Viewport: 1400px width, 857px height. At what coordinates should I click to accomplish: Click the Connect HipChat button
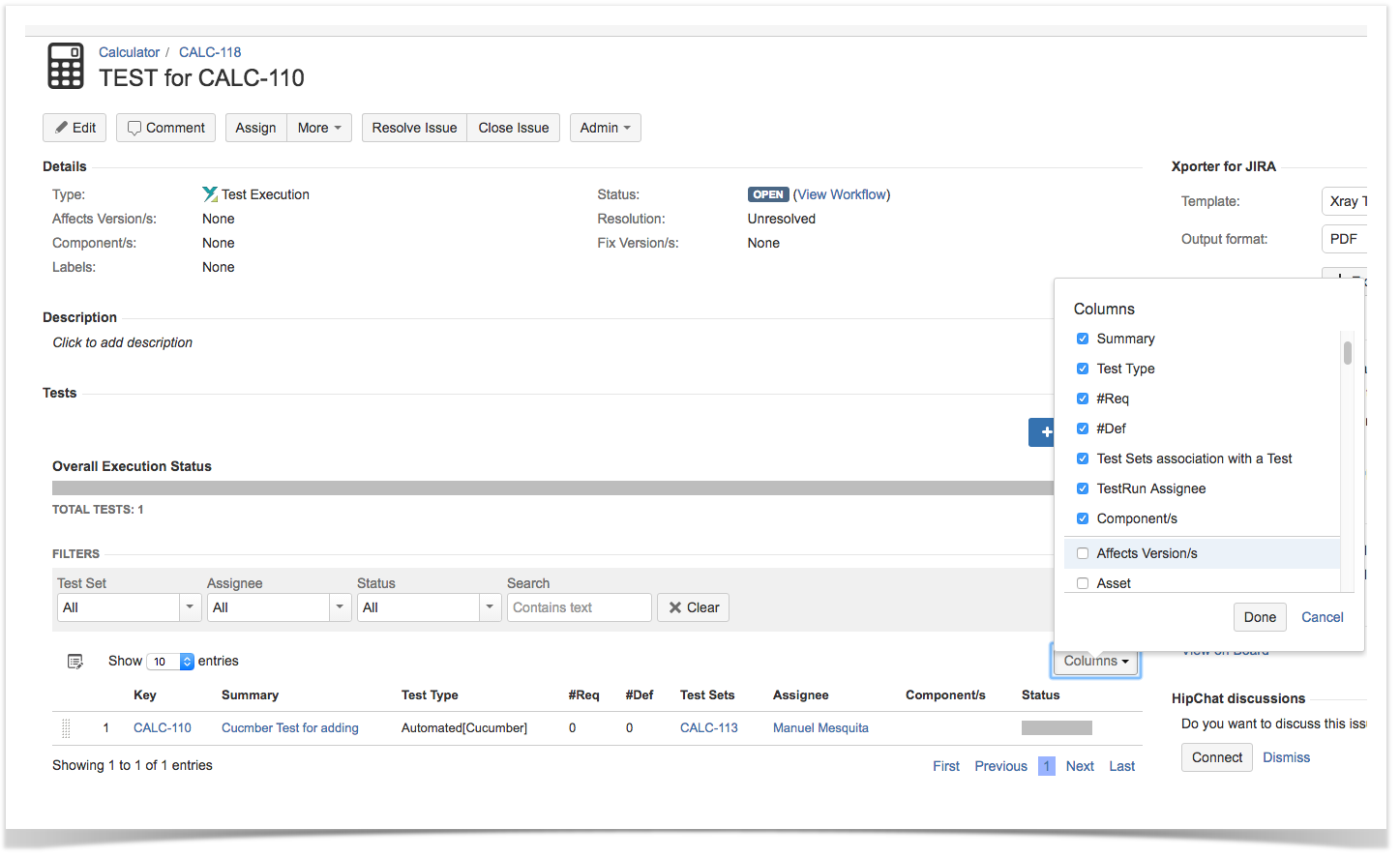[1216, 757]
